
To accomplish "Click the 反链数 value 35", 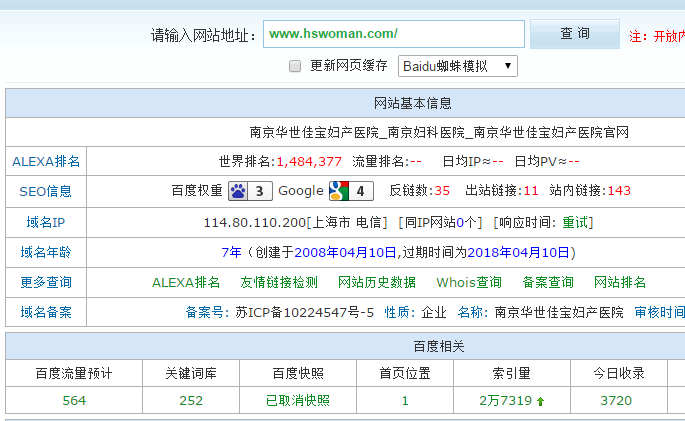I will [442, 191].
